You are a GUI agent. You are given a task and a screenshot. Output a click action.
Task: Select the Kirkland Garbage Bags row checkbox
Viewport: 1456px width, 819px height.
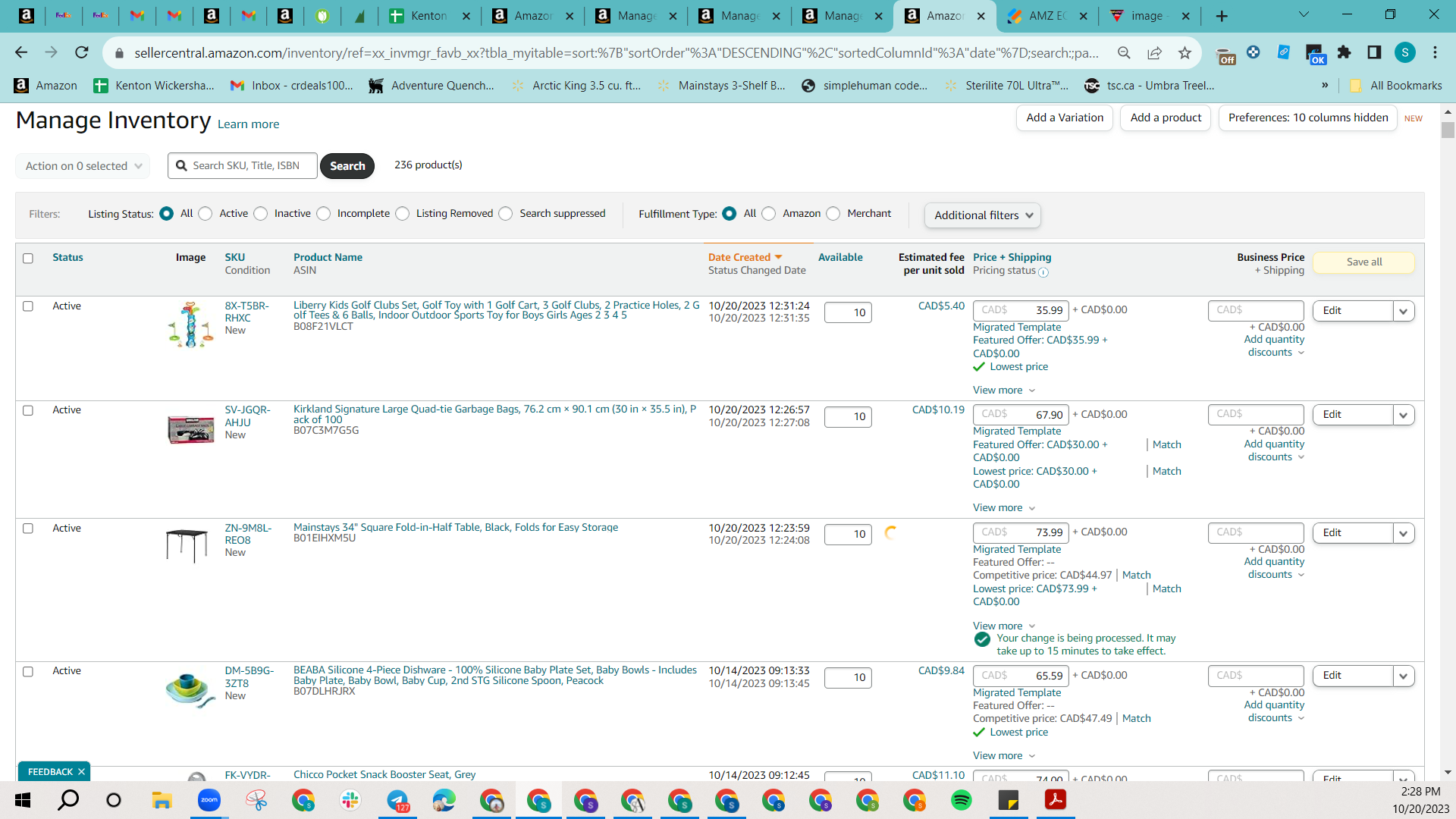tap(28, 410)
